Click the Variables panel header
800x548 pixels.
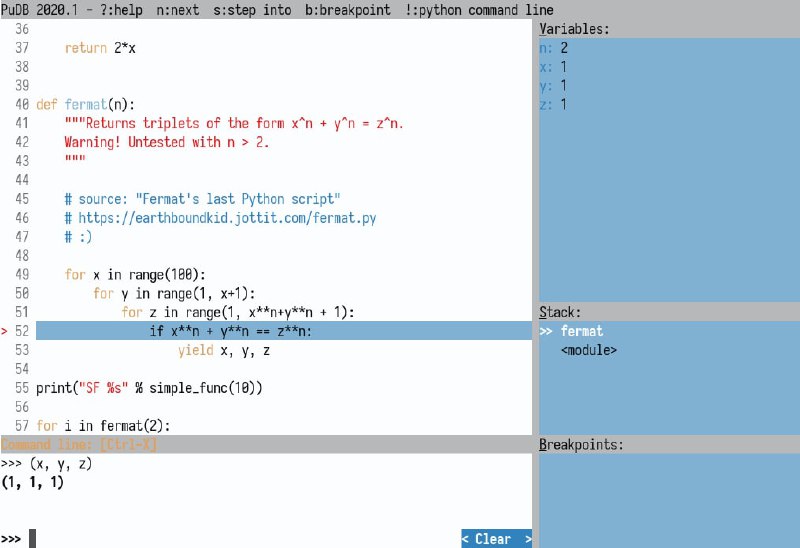tap(574, 29)
